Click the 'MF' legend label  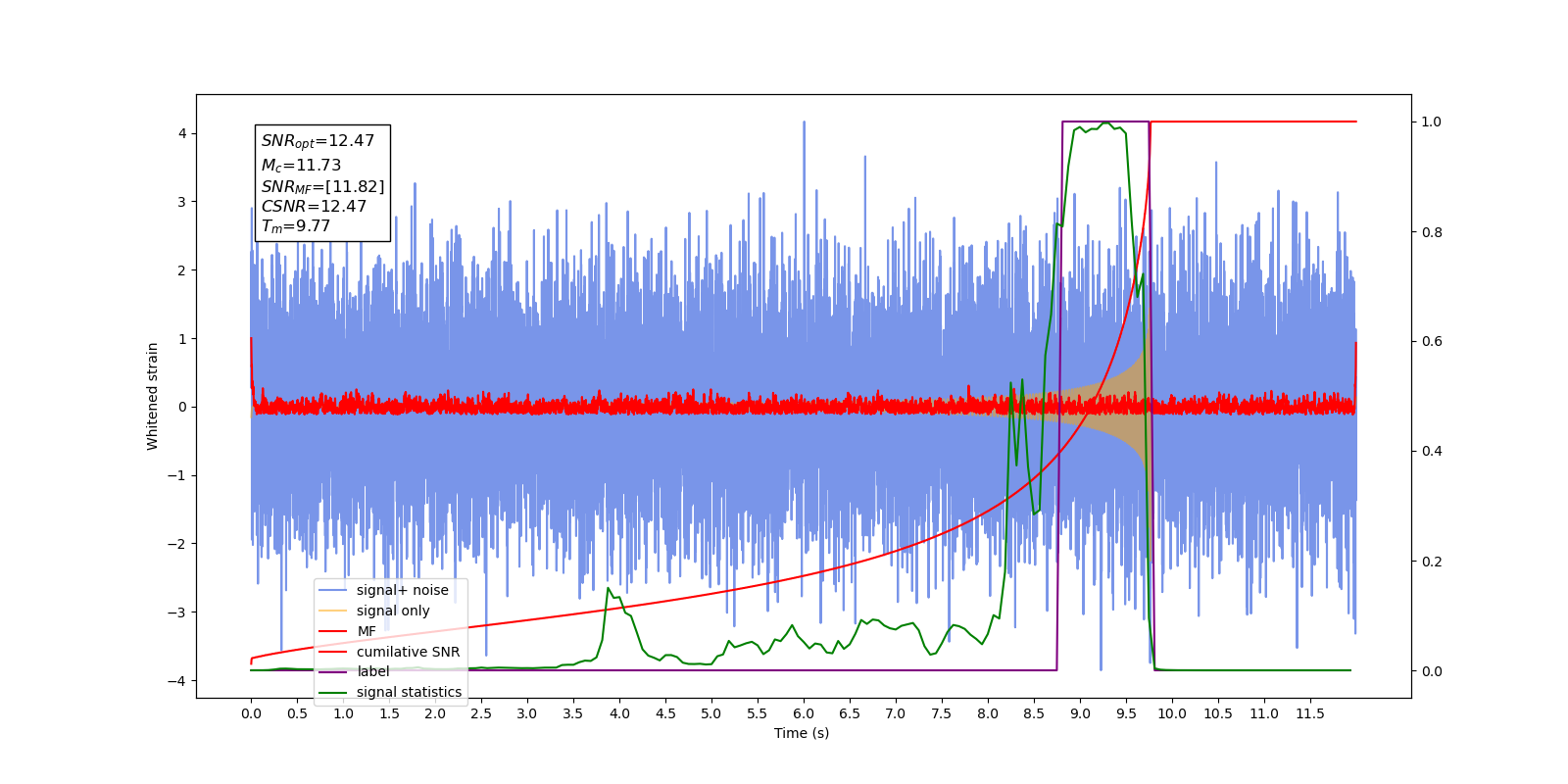(367, 631)
